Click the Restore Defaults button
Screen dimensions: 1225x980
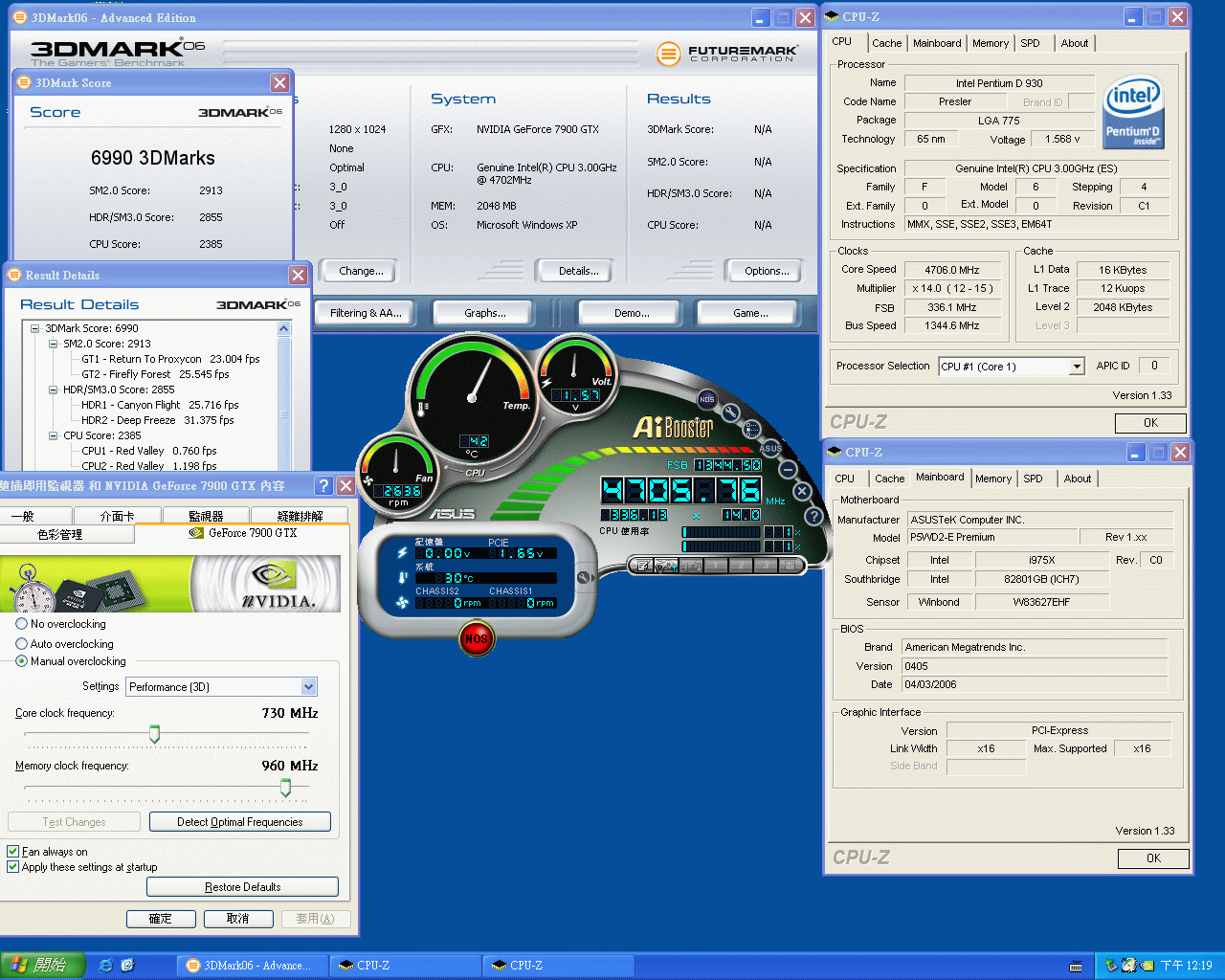(x=242, y=887)
